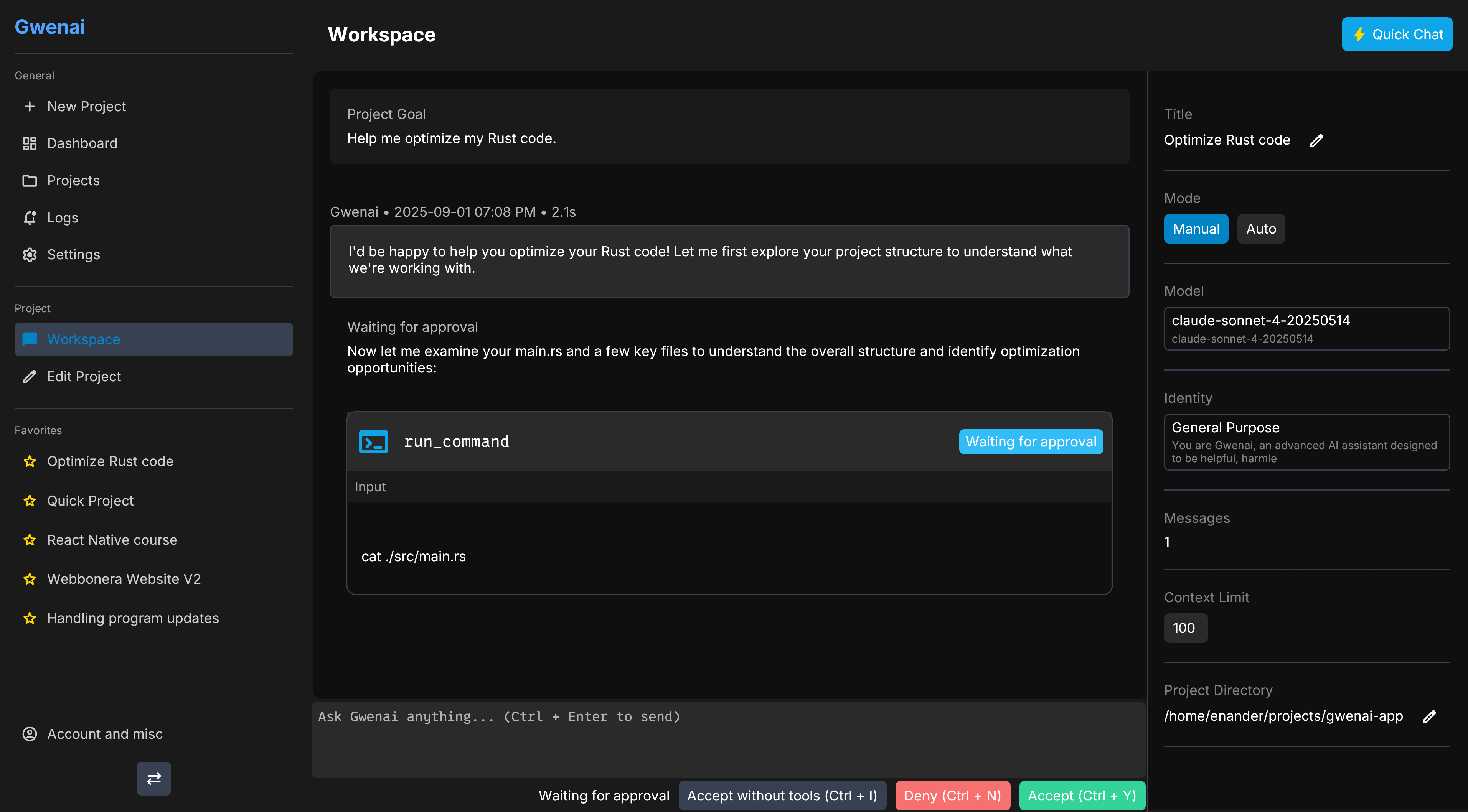Click the Dashboard grid icon

pos(30,143)
